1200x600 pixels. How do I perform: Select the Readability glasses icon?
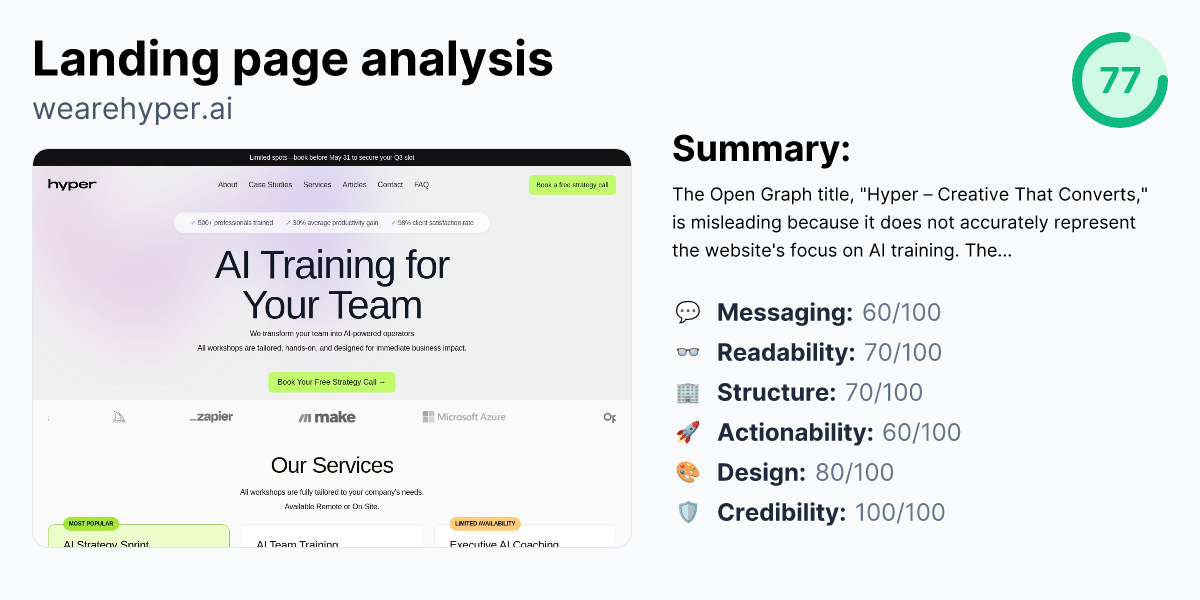[688, 352]
